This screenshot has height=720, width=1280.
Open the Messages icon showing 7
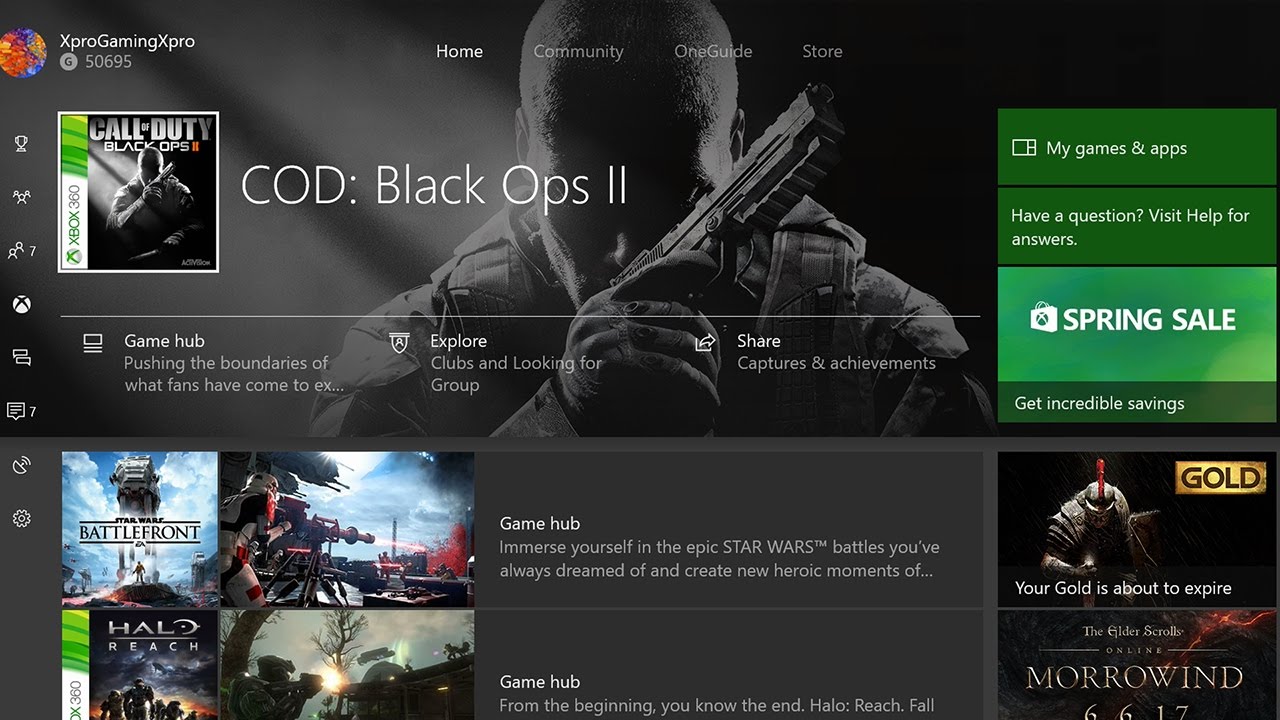pos(21,411)
